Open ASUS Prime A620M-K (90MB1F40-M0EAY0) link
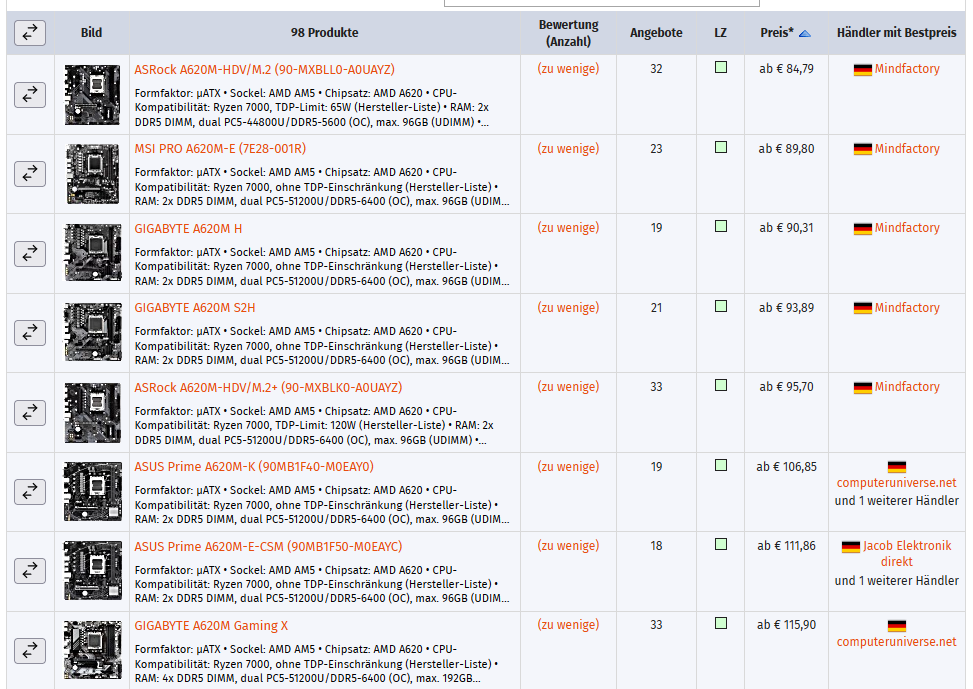Viewport: 973px width, 689px height. [x=254, y=467]
